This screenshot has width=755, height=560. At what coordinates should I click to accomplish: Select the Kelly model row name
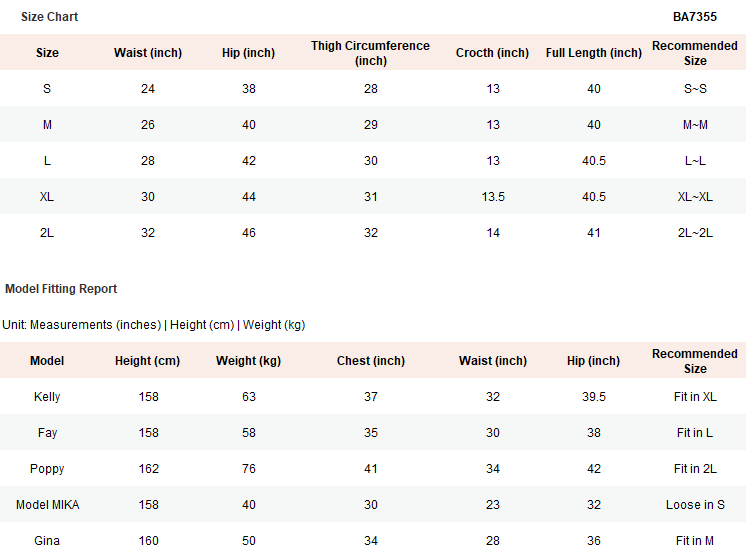pos(47,397)
